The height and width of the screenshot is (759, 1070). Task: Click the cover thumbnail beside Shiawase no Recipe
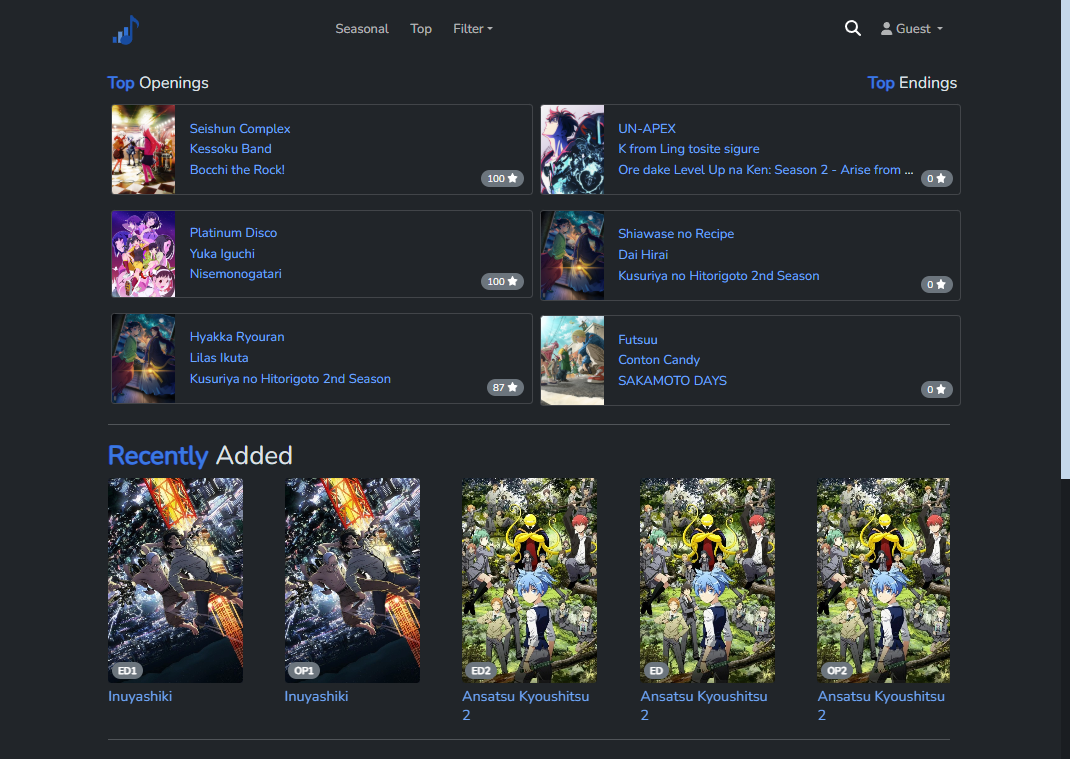(573, 256)
